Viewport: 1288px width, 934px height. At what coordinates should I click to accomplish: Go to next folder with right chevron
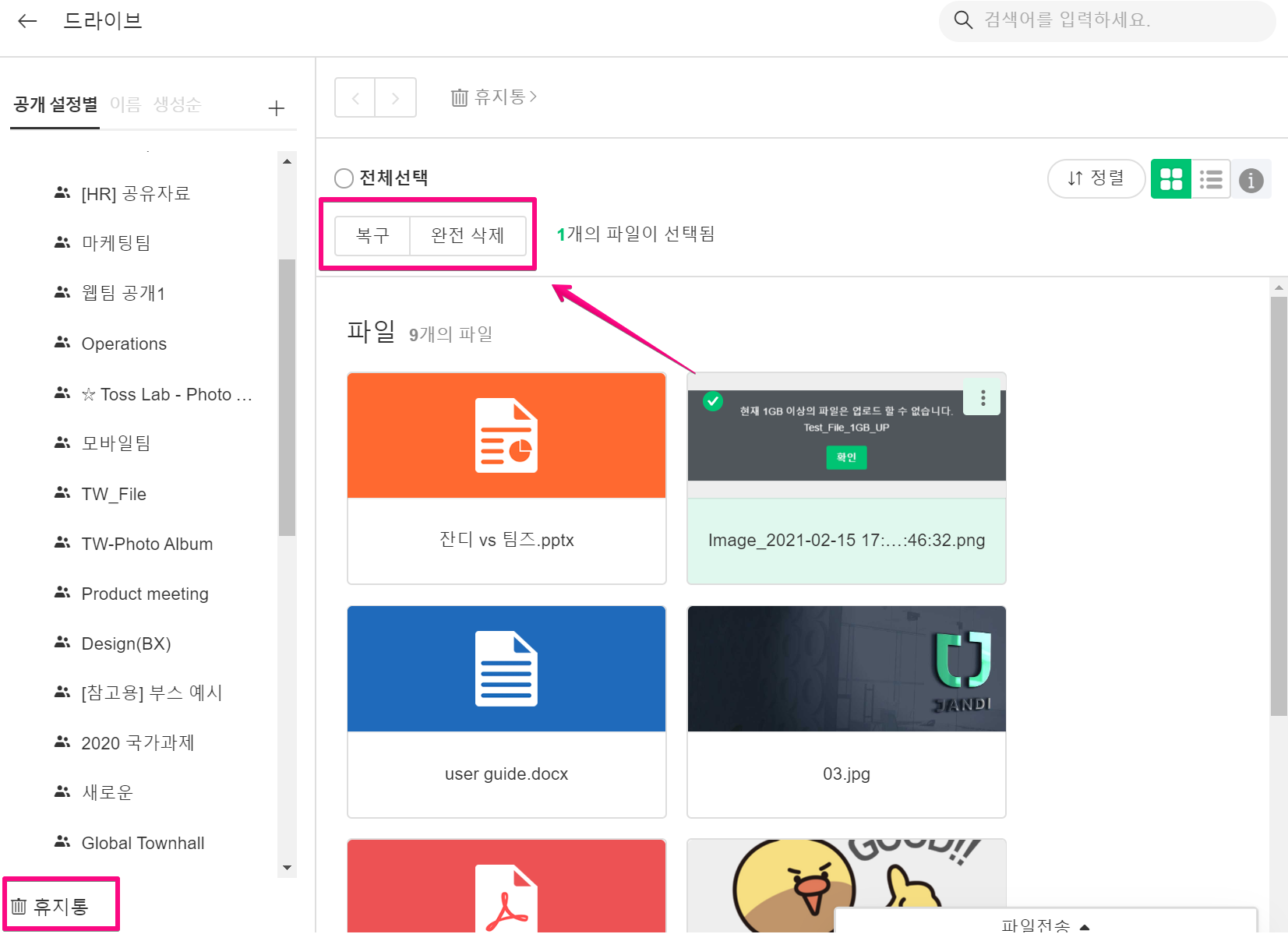(x=396, y=97)
